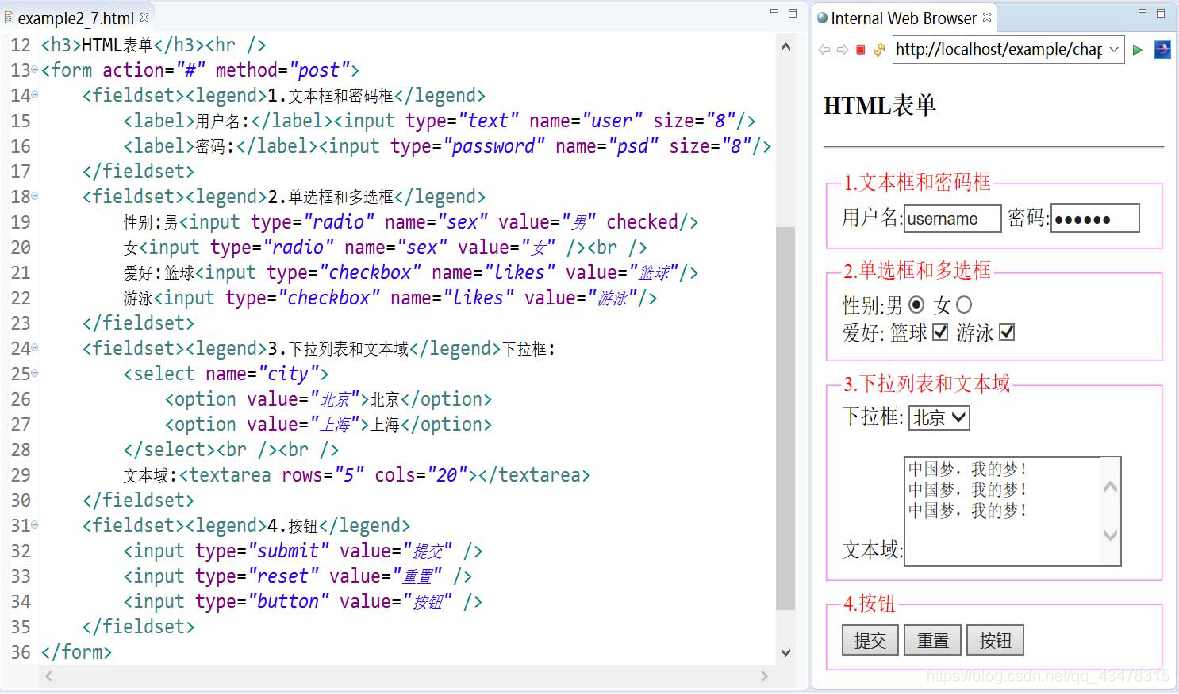Select the 男 radio button
Viewport: 1179px width, 694px height.
(x=916, y=305)
